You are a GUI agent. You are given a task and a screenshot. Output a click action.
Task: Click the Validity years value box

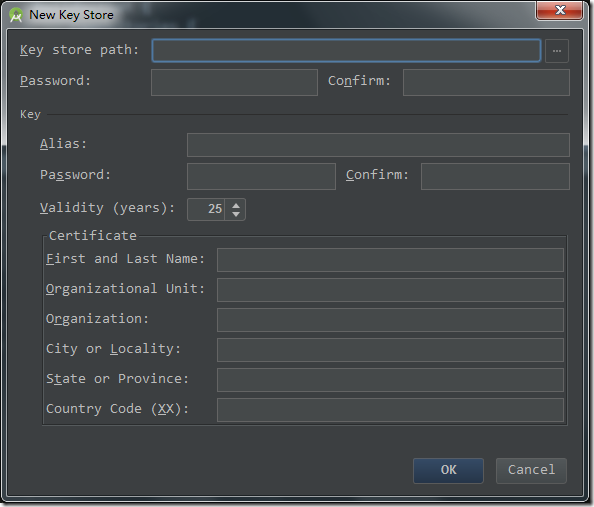(x=206, y=209)
